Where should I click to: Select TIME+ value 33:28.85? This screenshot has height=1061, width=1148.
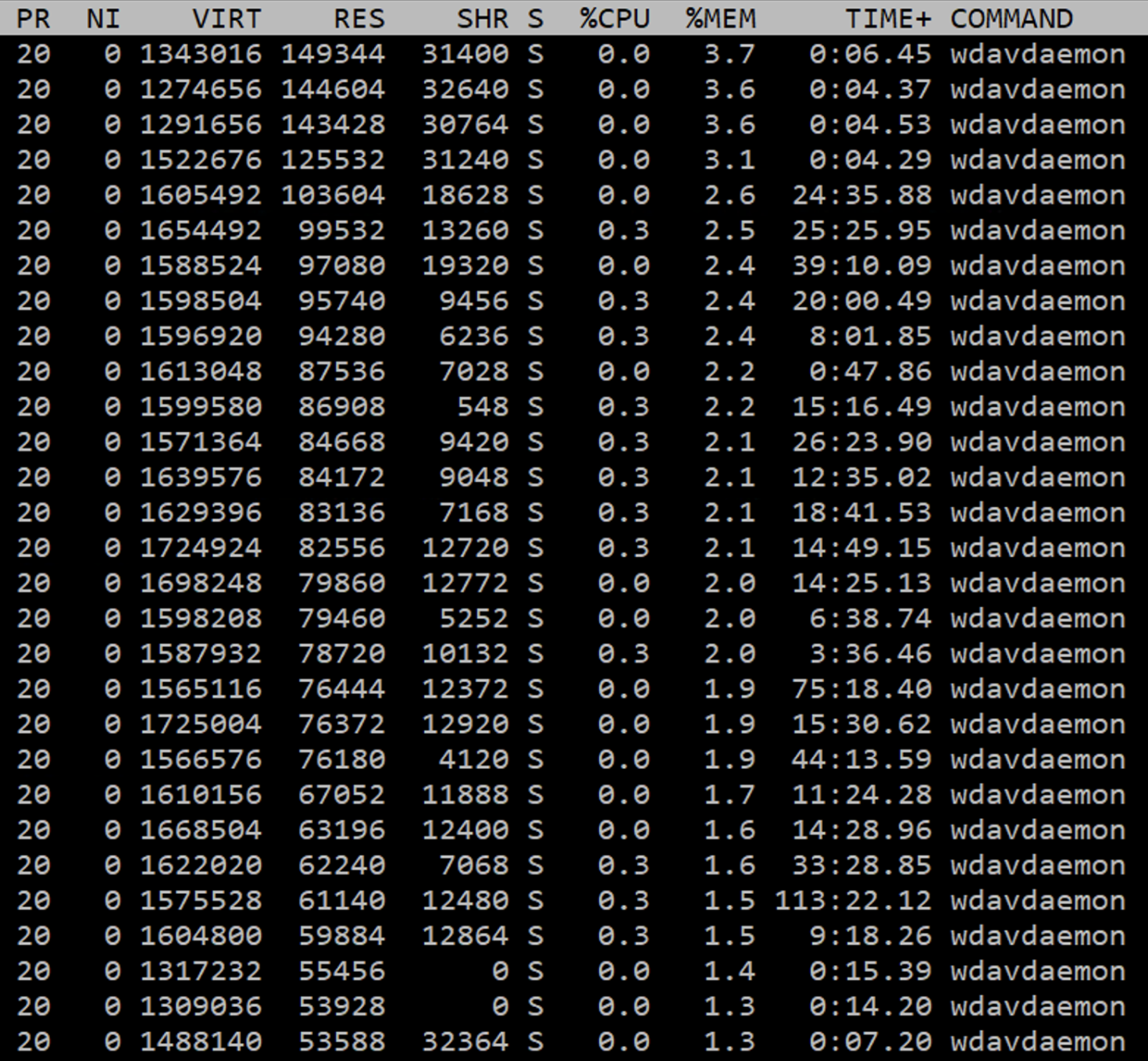861,866
